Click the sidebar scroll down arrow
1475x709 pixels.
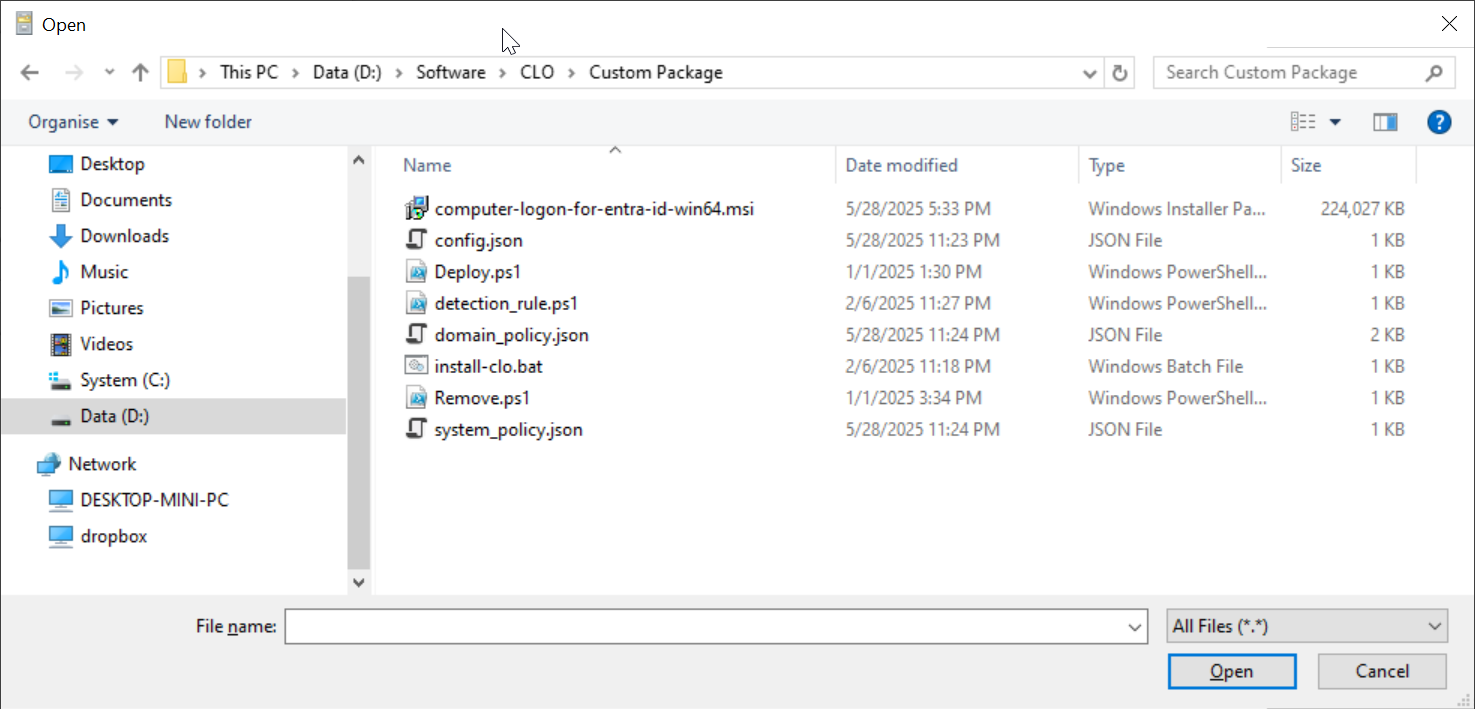click(x=358, y=581)
